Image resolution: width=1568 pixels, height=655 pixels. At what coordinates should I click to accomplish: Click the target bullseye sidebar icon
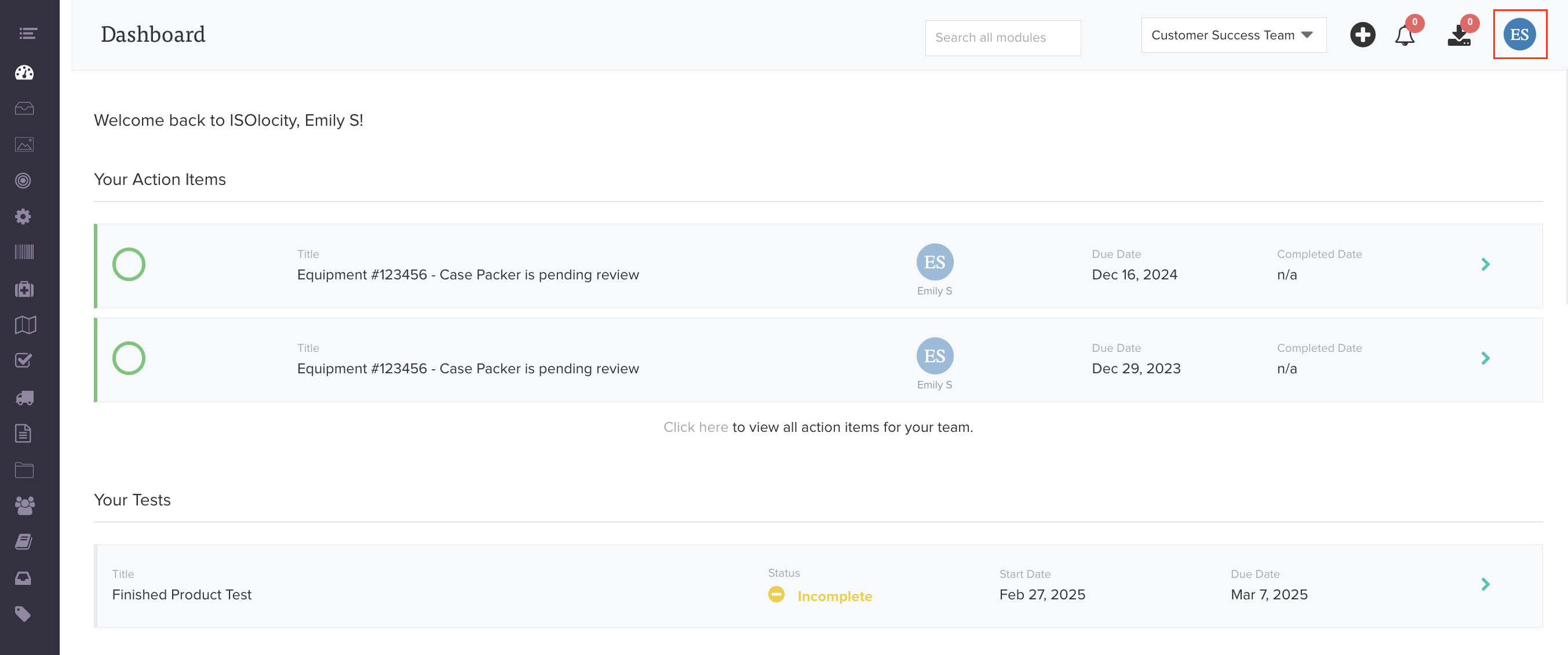click(23, 181)
